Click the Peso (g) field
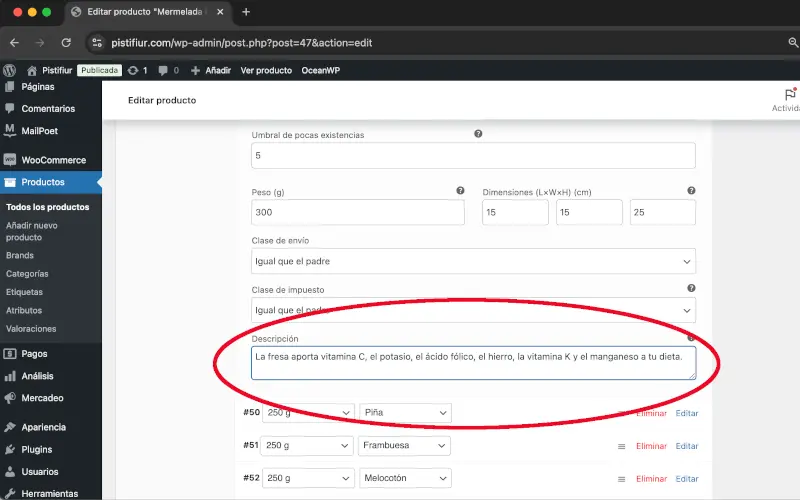Image resolution: width=800 pixels, height=500 pixels. [x=358, y=212]
